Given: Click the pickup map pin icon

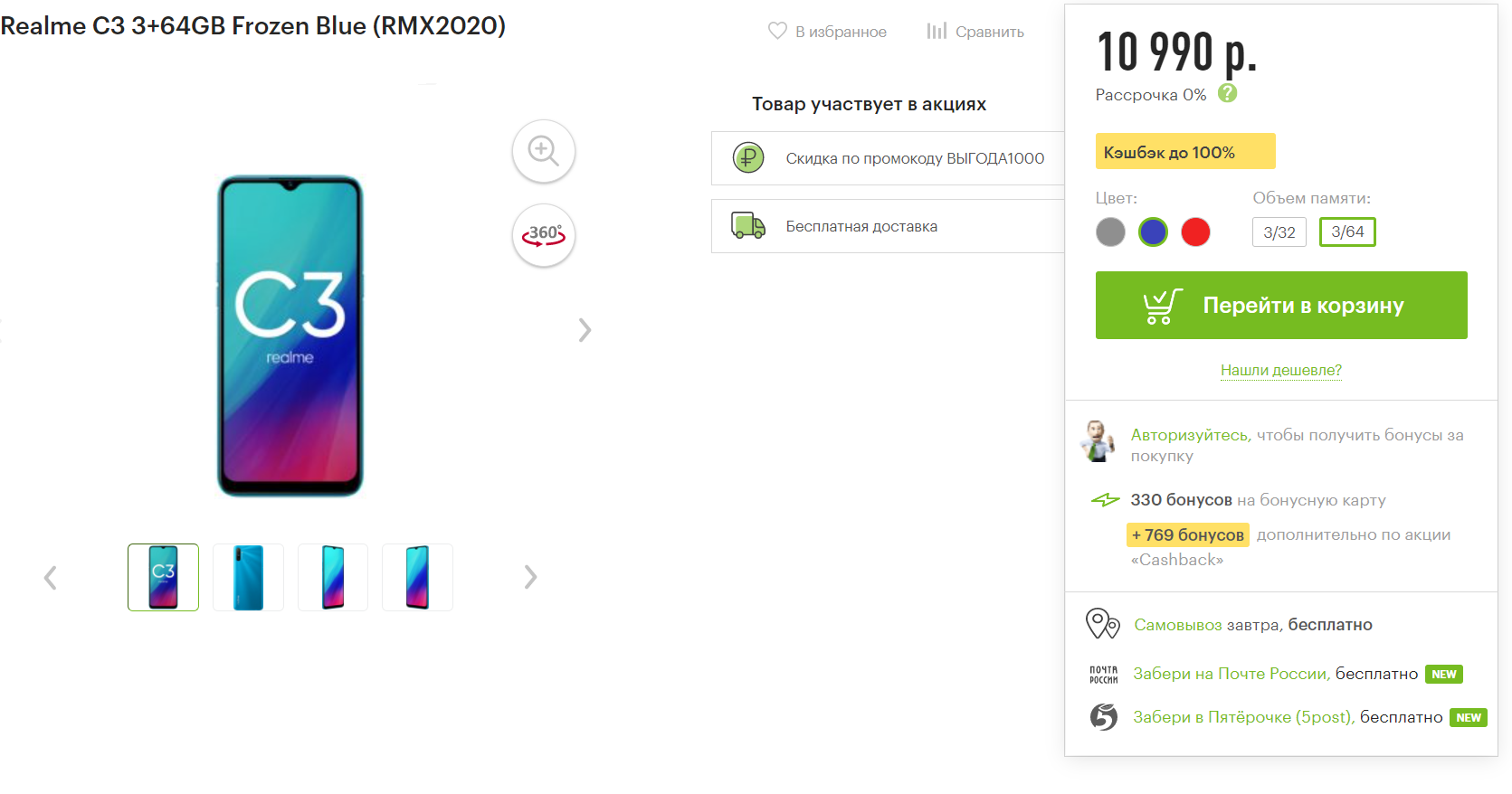Looking at the screenshot, I should coord(1102,624).
